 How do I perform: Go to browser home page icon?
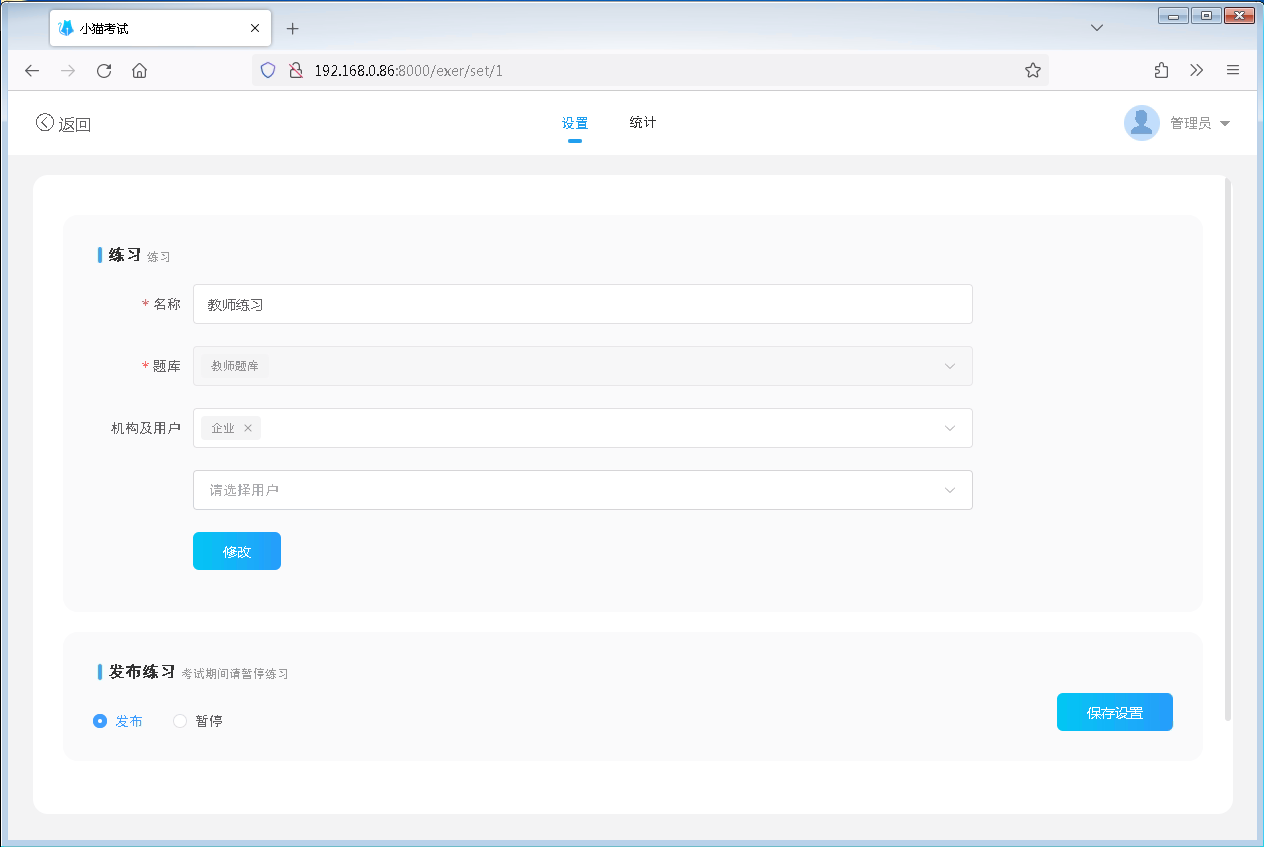[140, 70]
